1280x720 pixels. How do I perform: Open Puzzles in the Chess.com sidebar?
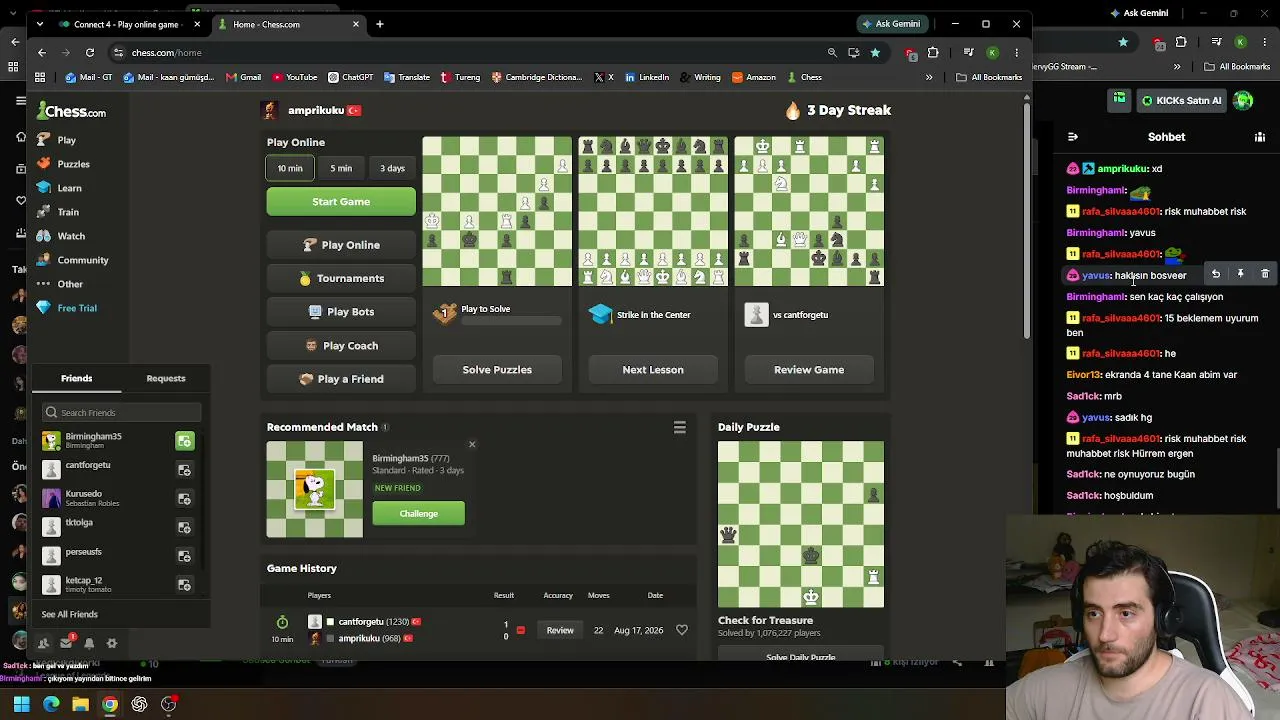63,164
